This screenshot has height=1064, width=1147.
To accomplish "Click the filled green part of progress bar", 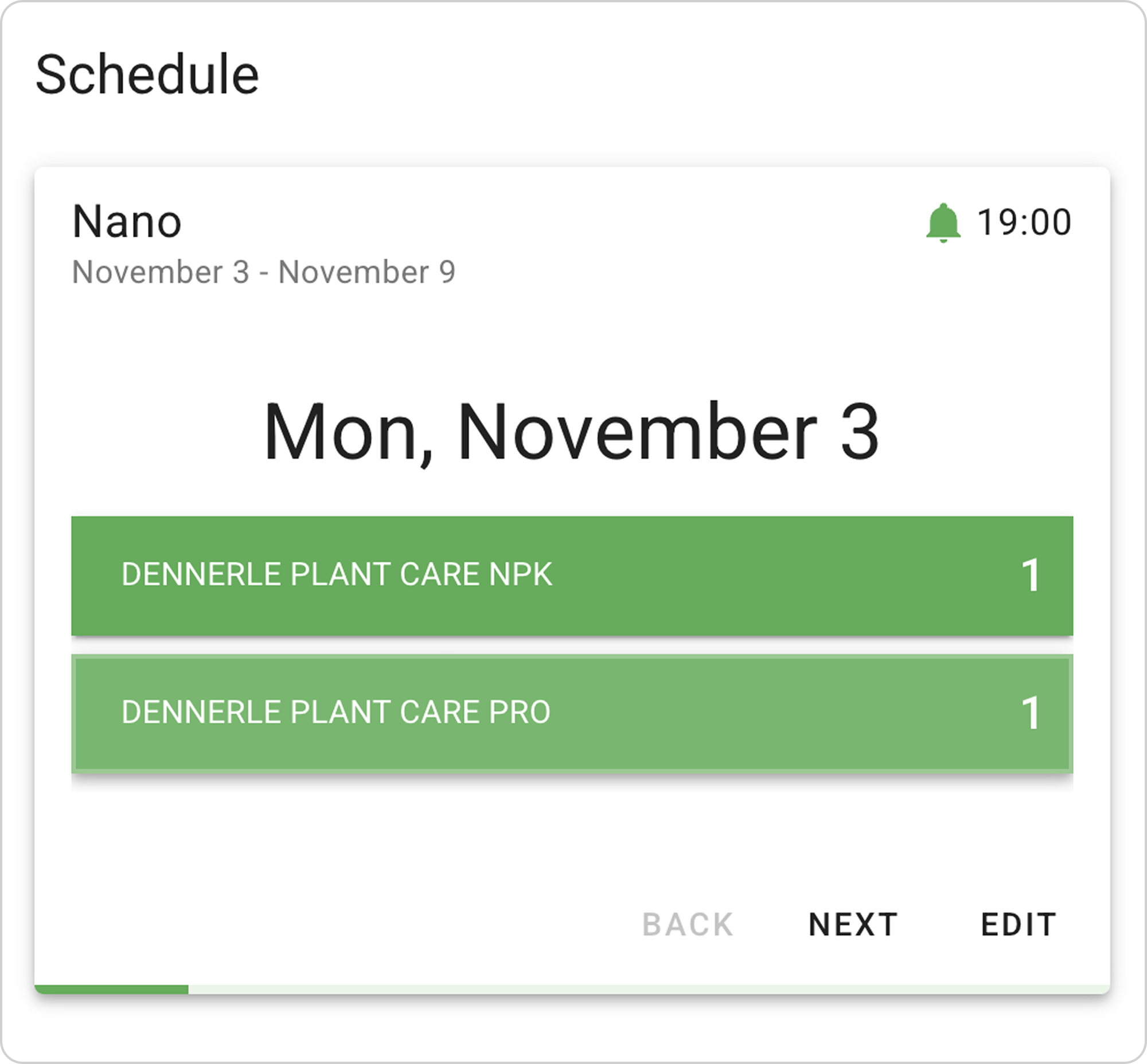I will click(x=111, y=989).
